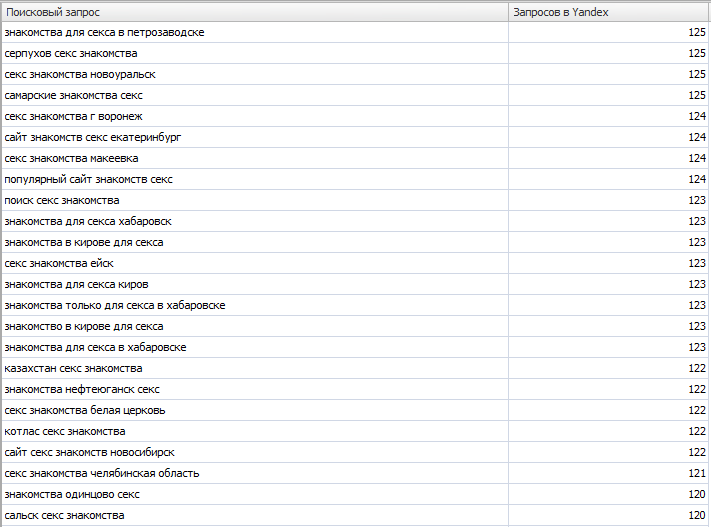Select row сайт секс знакомств новосибирск
This screenshot has width=711, height=527.
coord(355,452)
